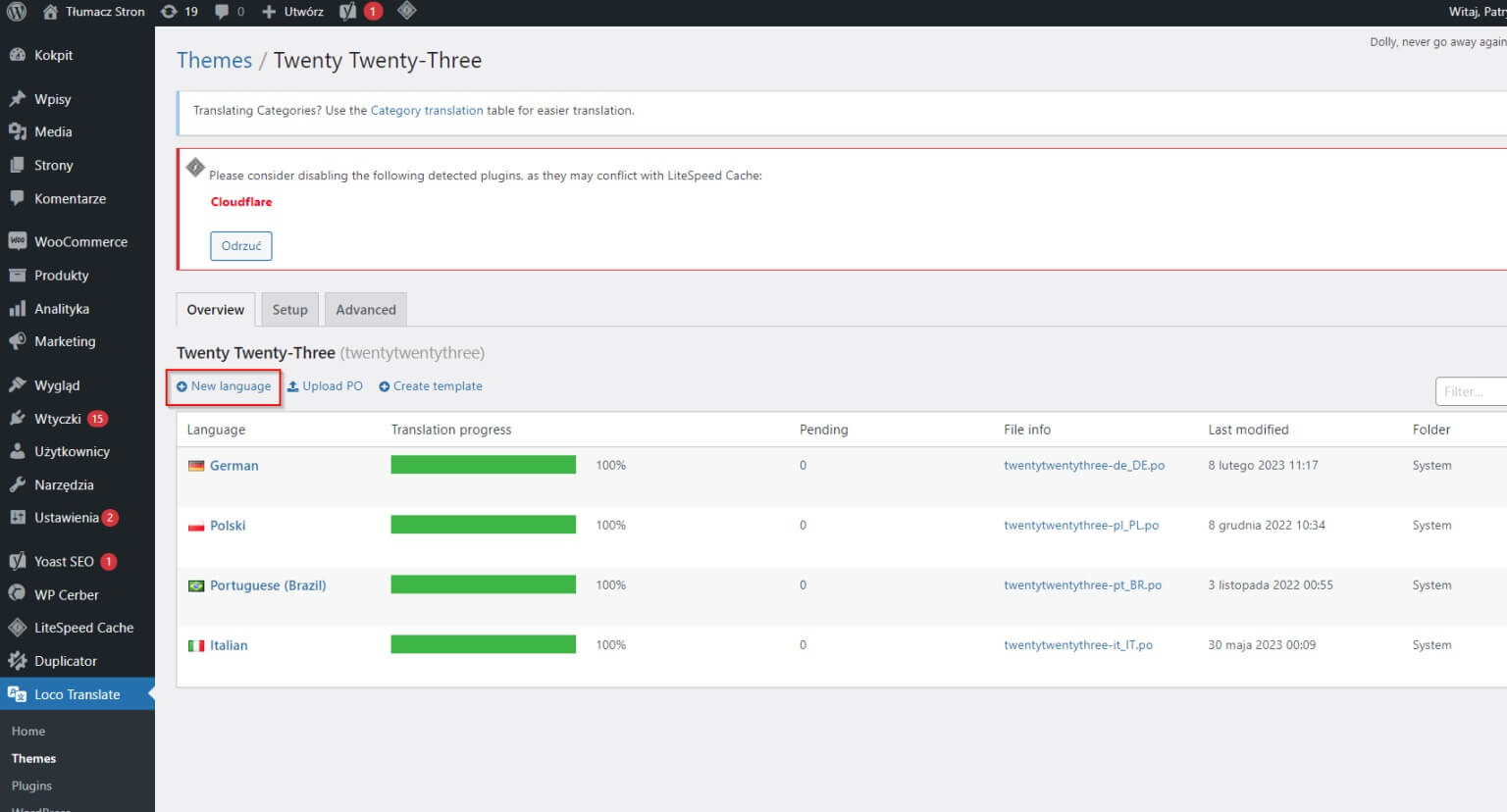Click the Italian flag icon
The image size is (1507, 812).
[196, 645]
